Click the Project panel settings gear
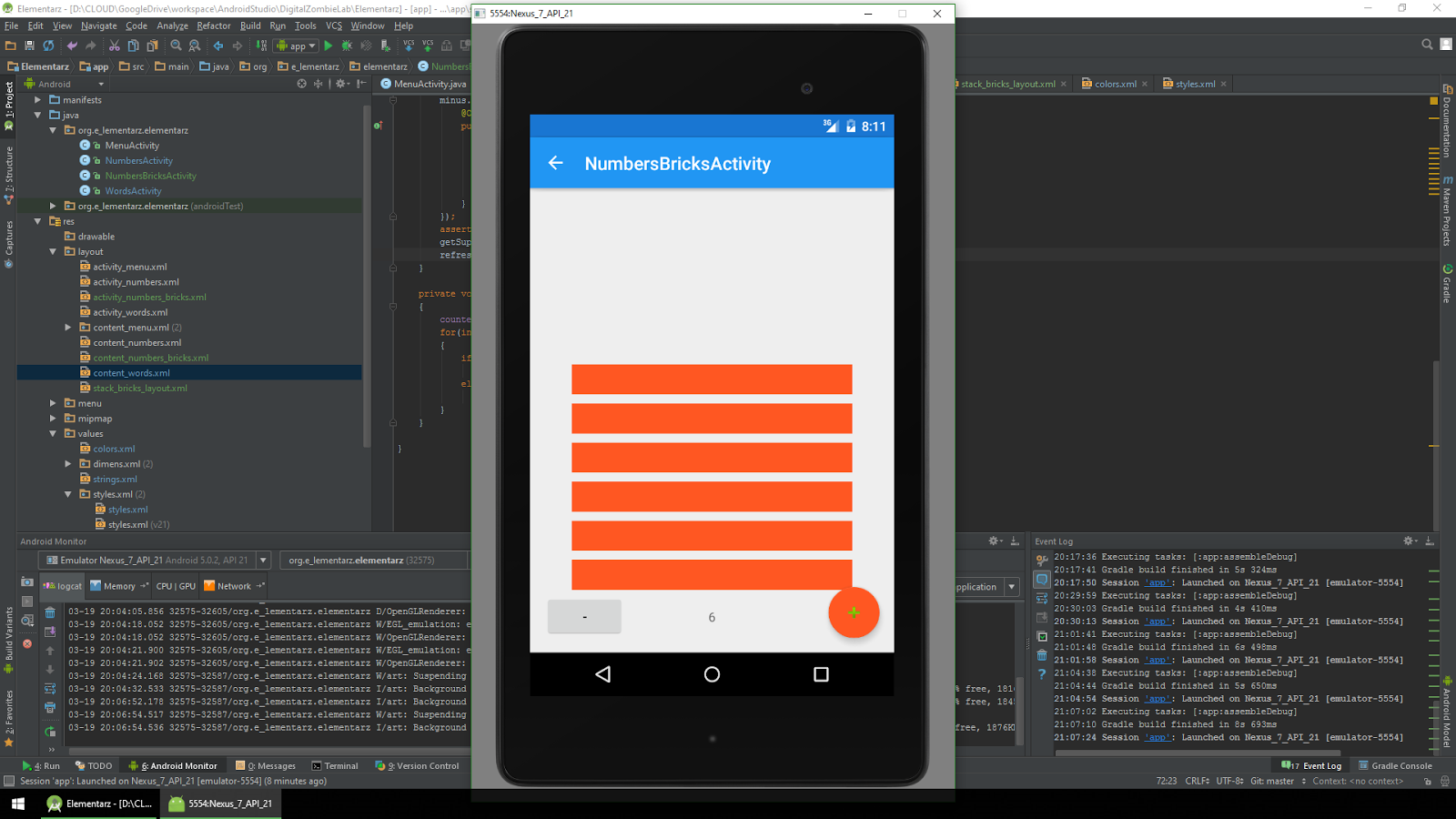Viewport: 1456px width, 819px height. [340, 84]
